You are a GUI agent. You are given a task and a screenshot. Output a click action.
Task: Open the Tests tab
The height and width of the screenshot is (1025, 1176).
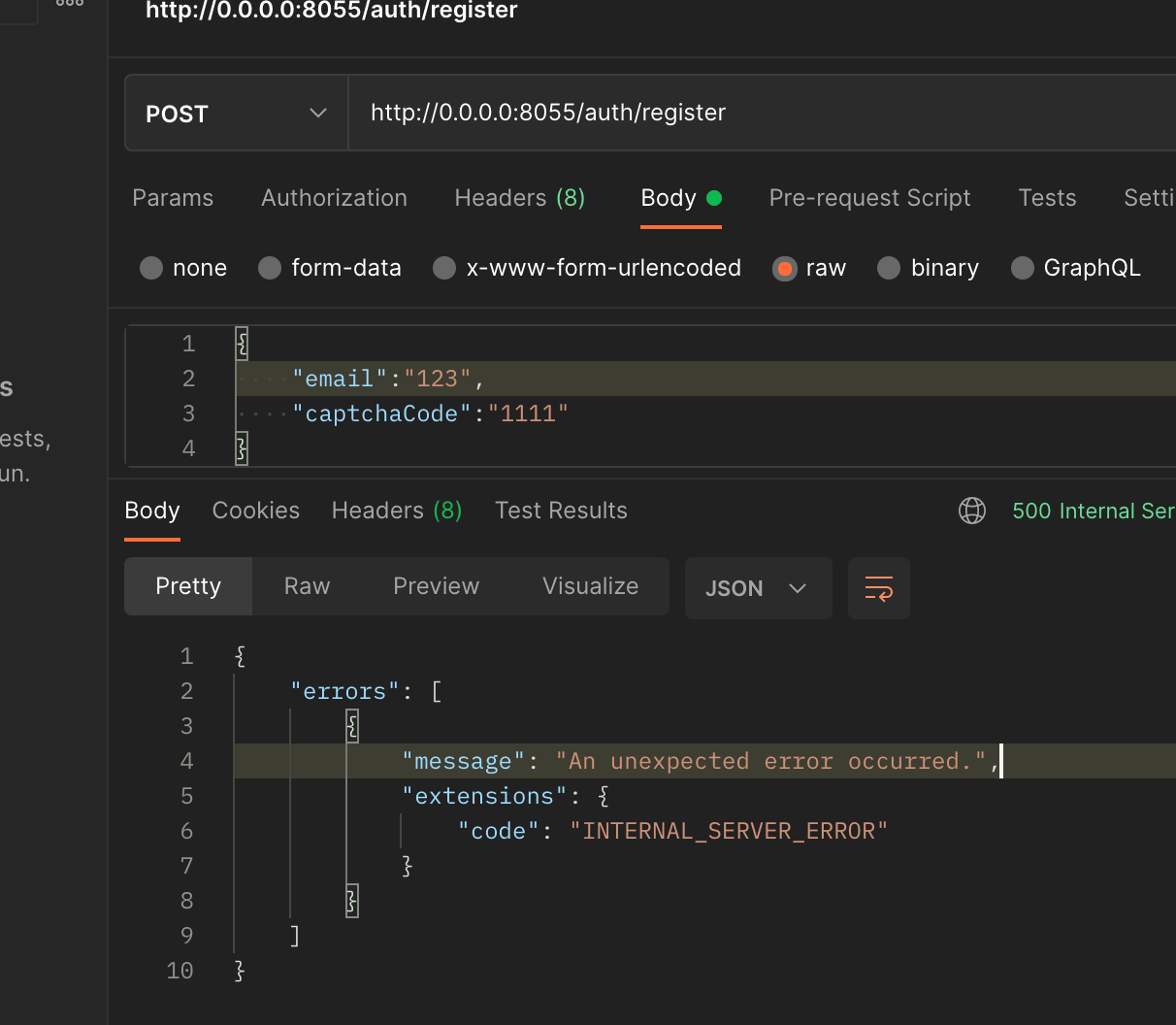(1047, 198)
